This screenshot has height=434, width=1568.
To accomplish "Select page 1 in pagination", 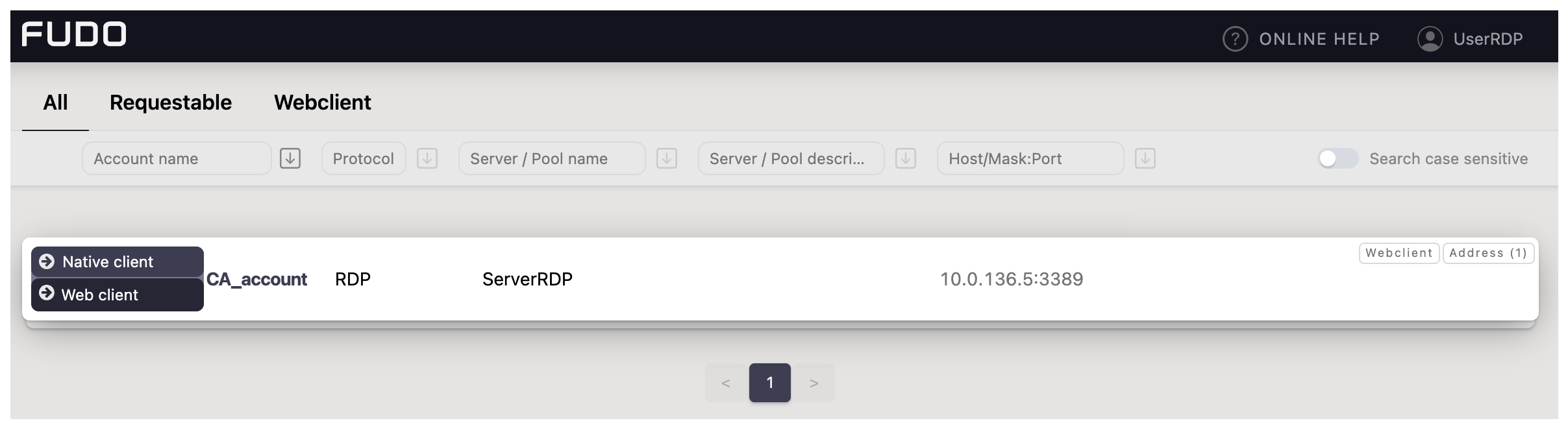I will pyautogui.click(x=770, y=383).
